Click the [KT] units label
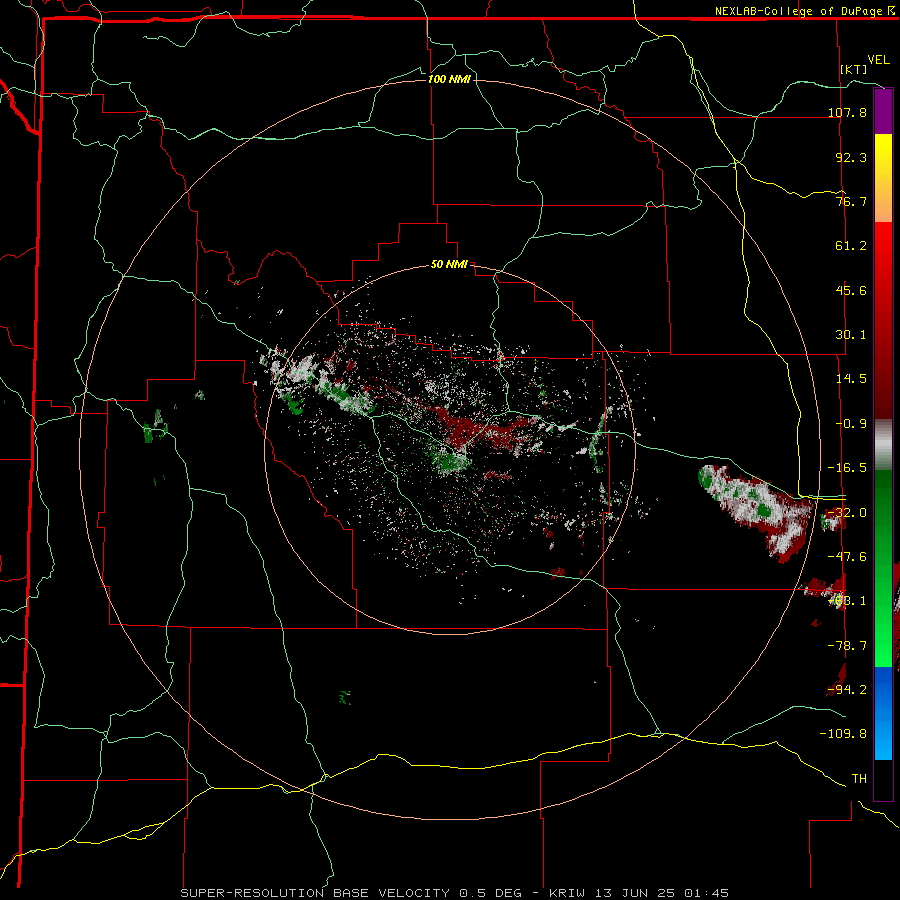 click(854, 69)
